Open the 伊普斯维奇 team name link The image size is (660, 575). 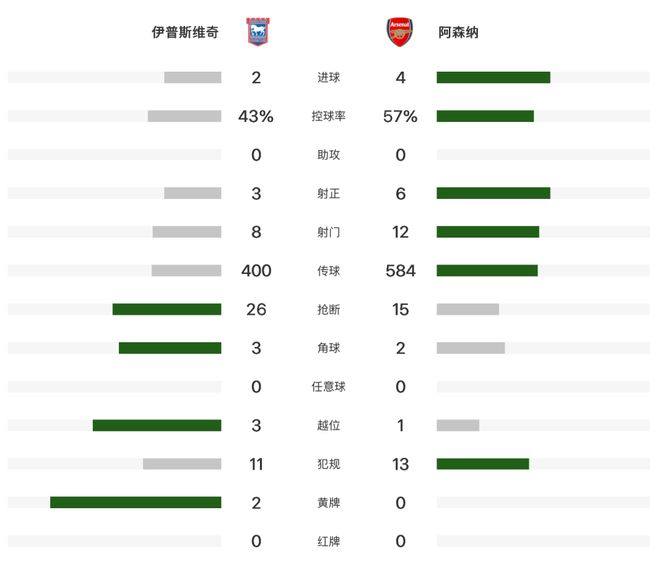click(185, 32)
